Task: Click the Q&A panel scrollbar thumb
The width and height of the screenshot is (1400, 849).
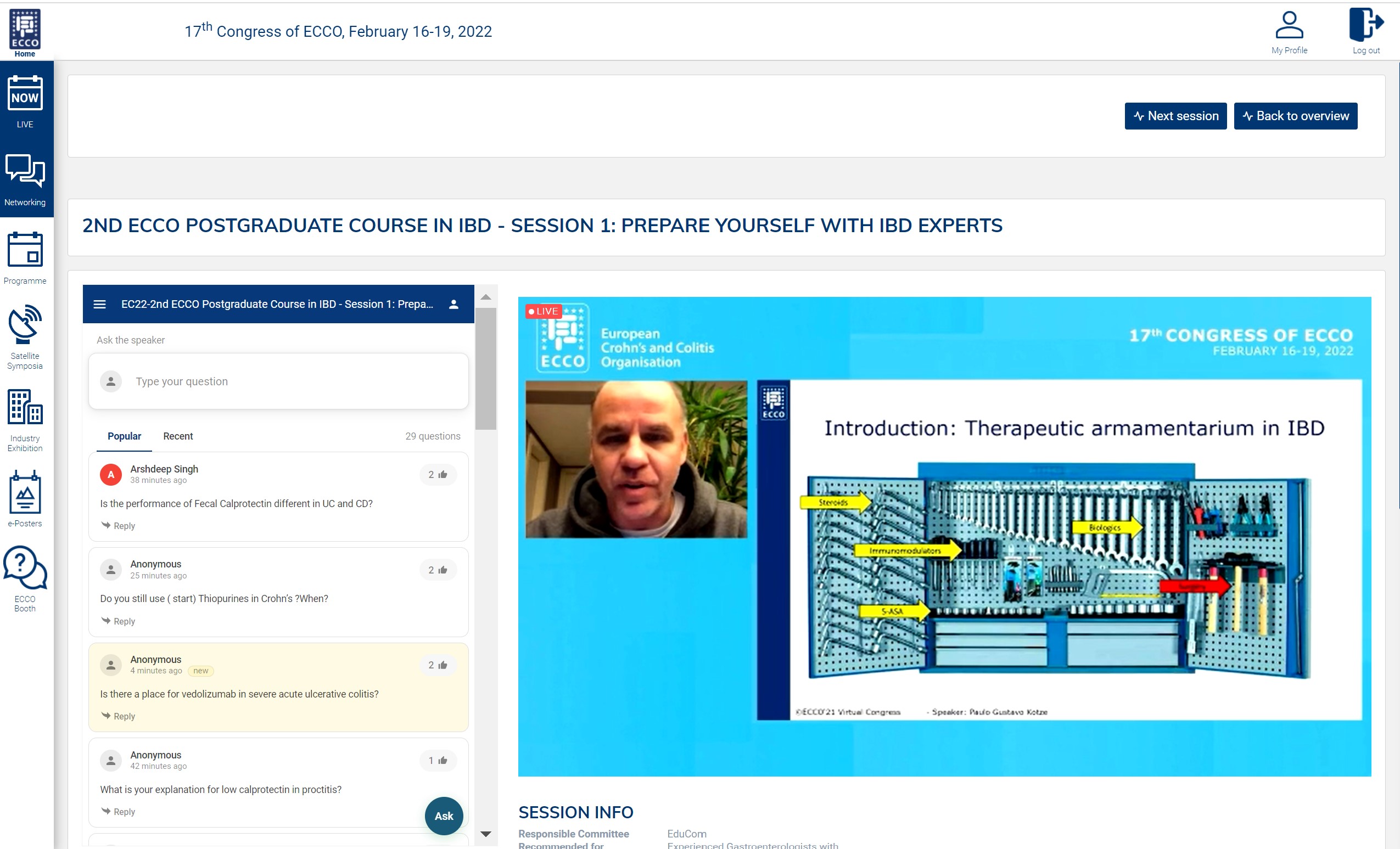Action: tap(486, 369)
